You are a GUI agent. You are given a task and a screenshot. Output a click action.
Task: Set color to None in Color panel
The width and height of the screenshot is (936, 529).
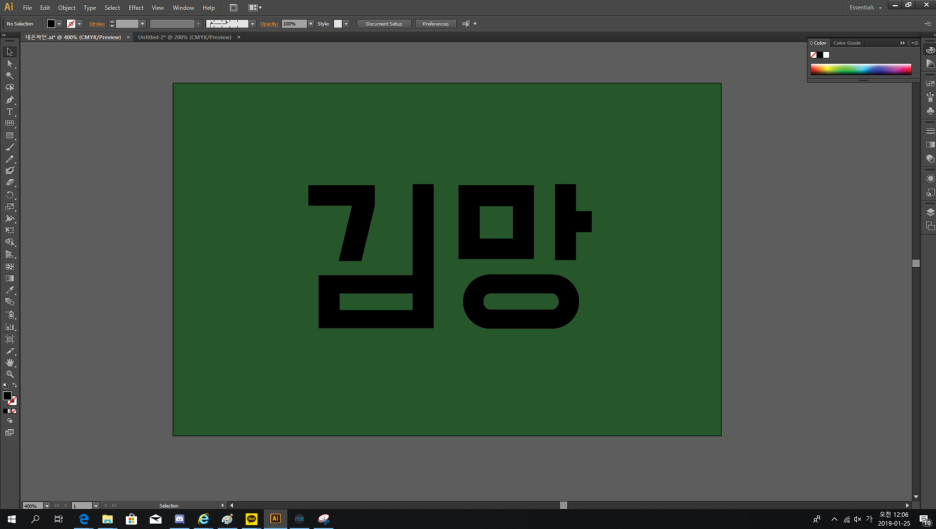coord(814,55)
